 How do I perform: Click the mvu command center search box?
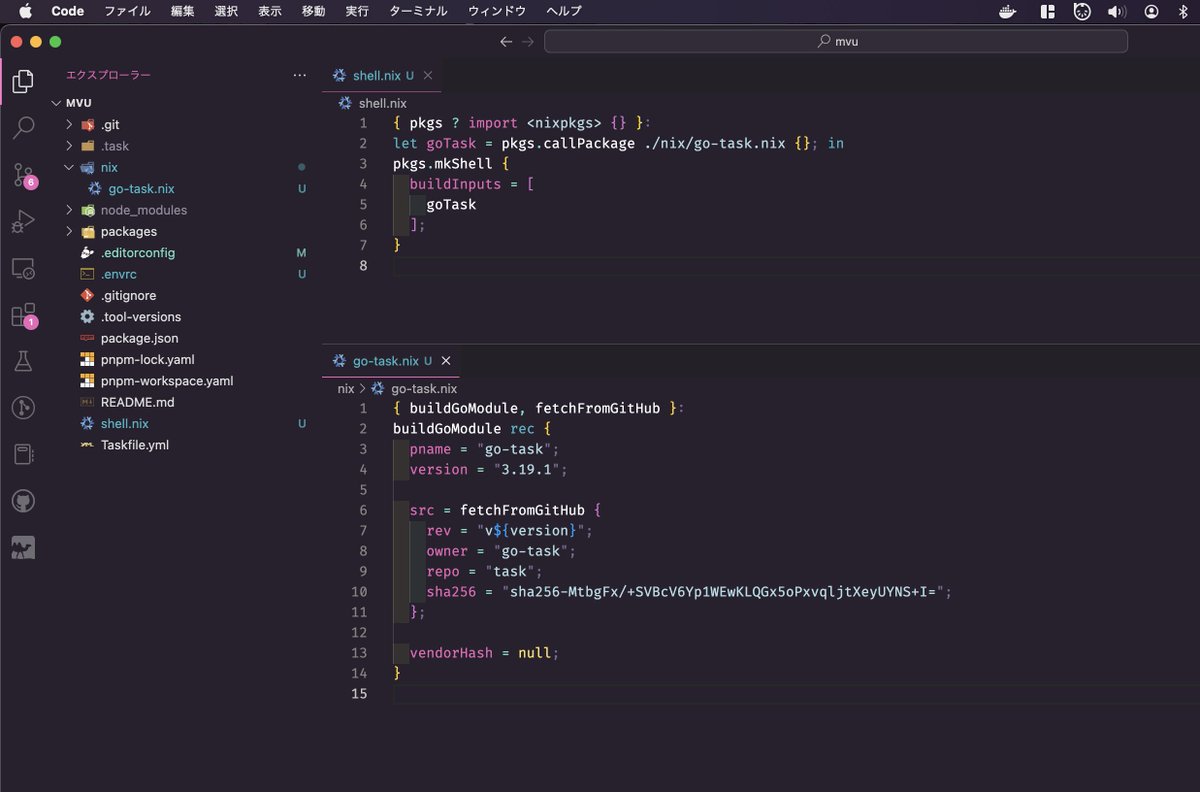[x=836, y=41]
